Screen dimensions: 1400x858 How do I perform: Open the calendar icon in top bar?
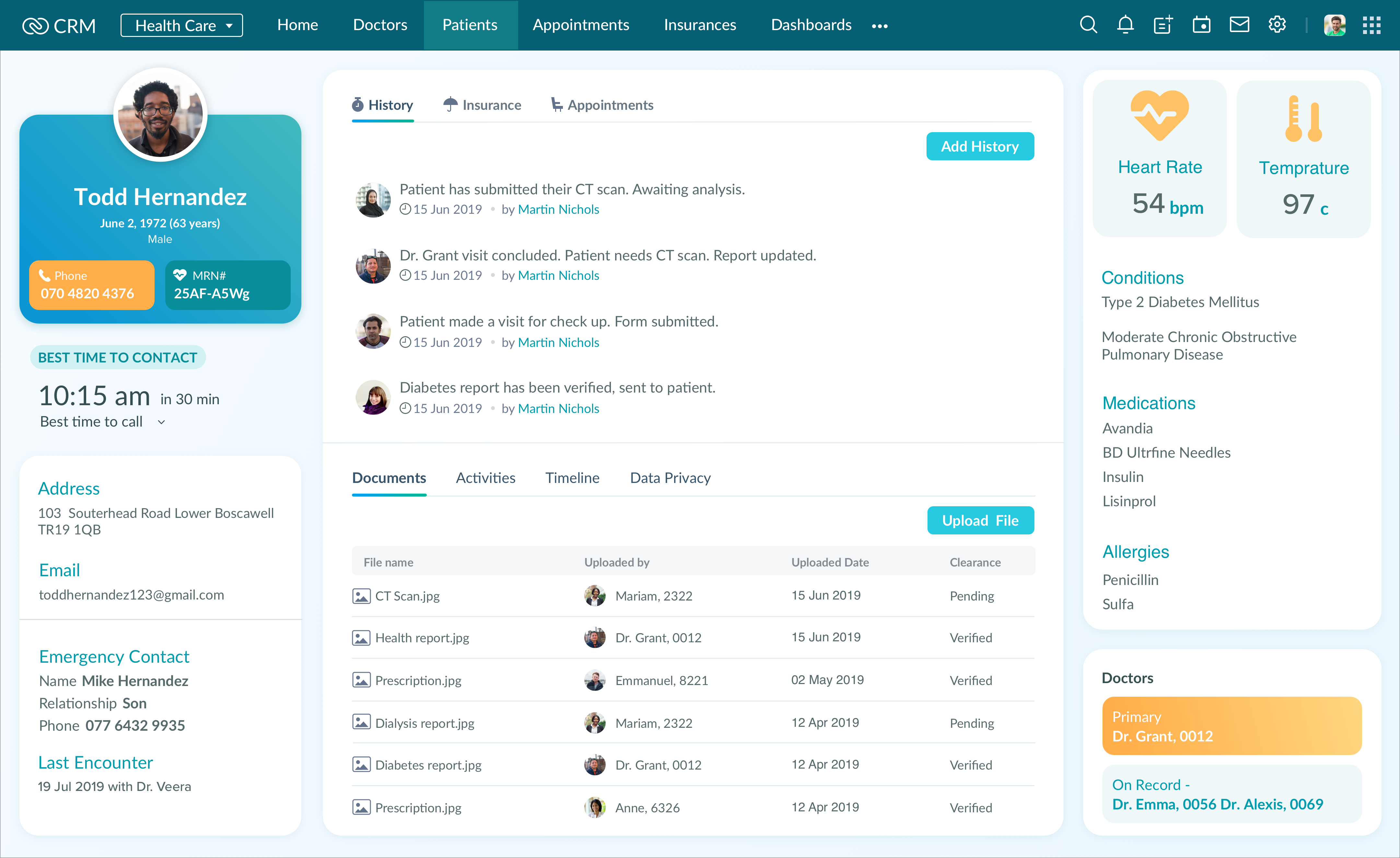(x=1201, y=24)
